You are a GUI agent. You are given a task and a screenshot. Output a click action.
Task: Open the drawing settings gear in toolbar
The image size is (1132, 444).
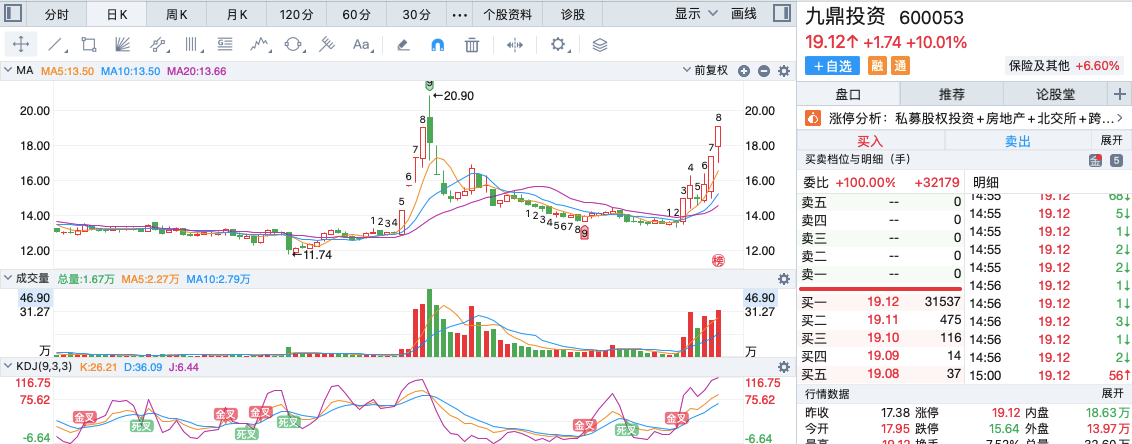(557, 45)
